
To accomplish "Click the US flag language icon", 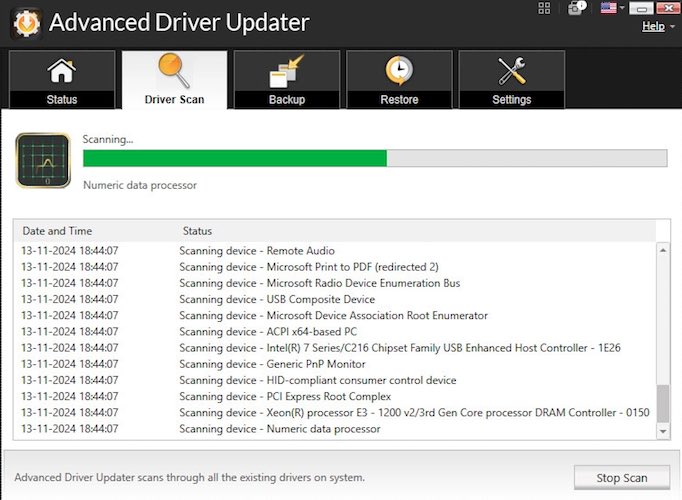I will tap(608, 8).
